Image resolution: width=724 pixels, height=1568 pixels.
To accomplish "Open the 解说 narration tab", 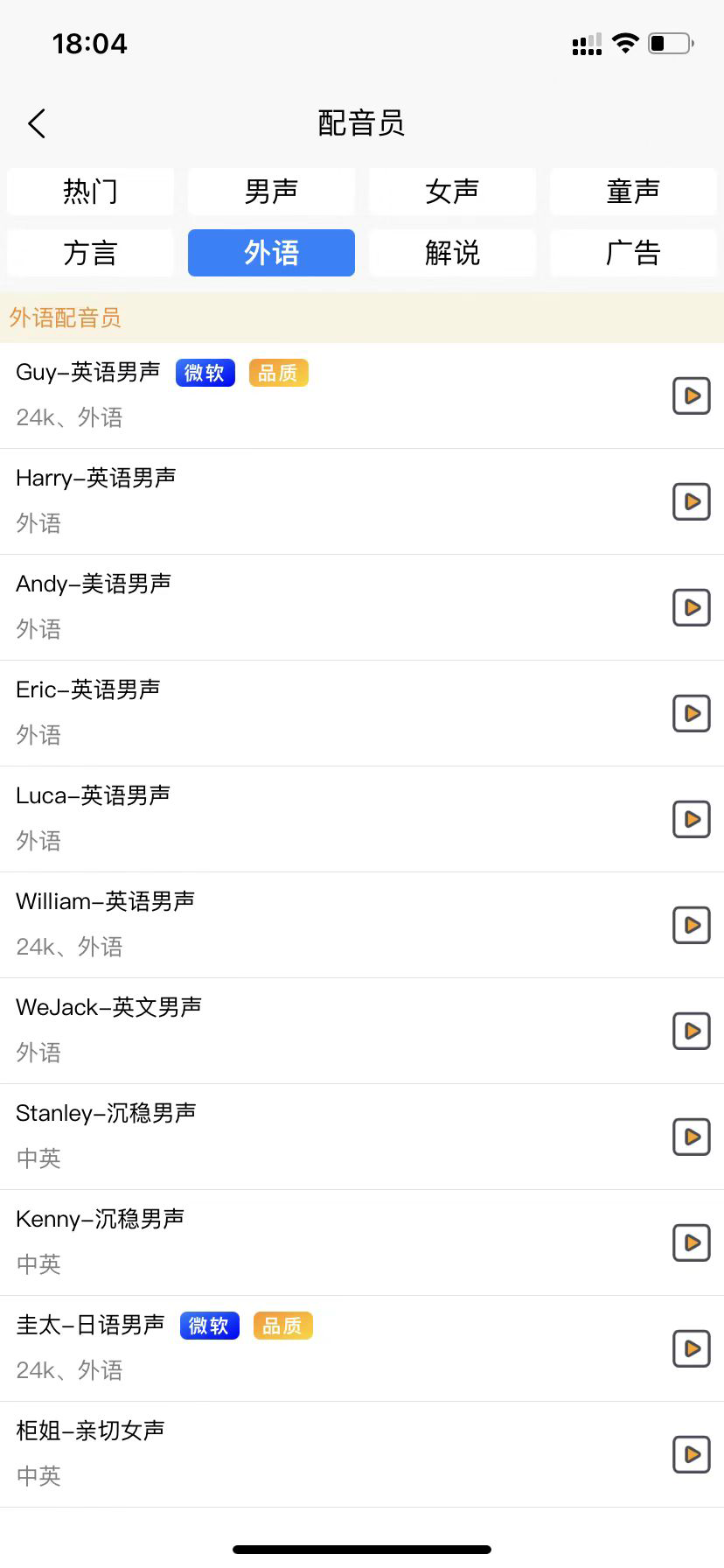I will coord(452,253).
